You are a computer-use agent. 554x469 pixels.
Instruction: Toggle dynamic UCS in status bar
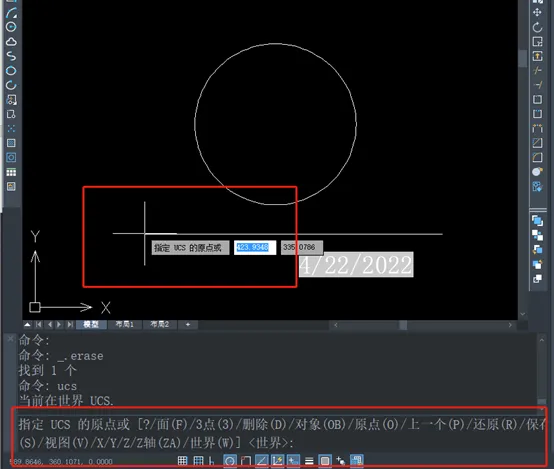click(277, 461)
